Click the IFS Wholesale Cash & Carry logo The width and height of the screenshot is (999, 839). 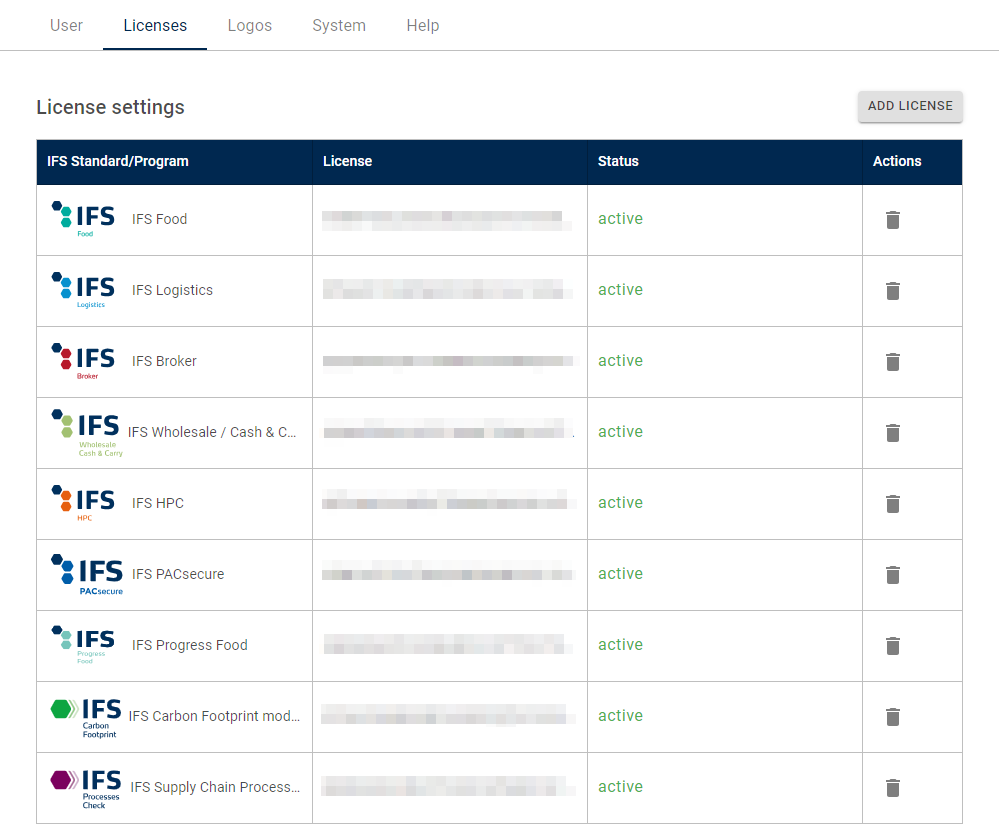click(x=87, y=433)
